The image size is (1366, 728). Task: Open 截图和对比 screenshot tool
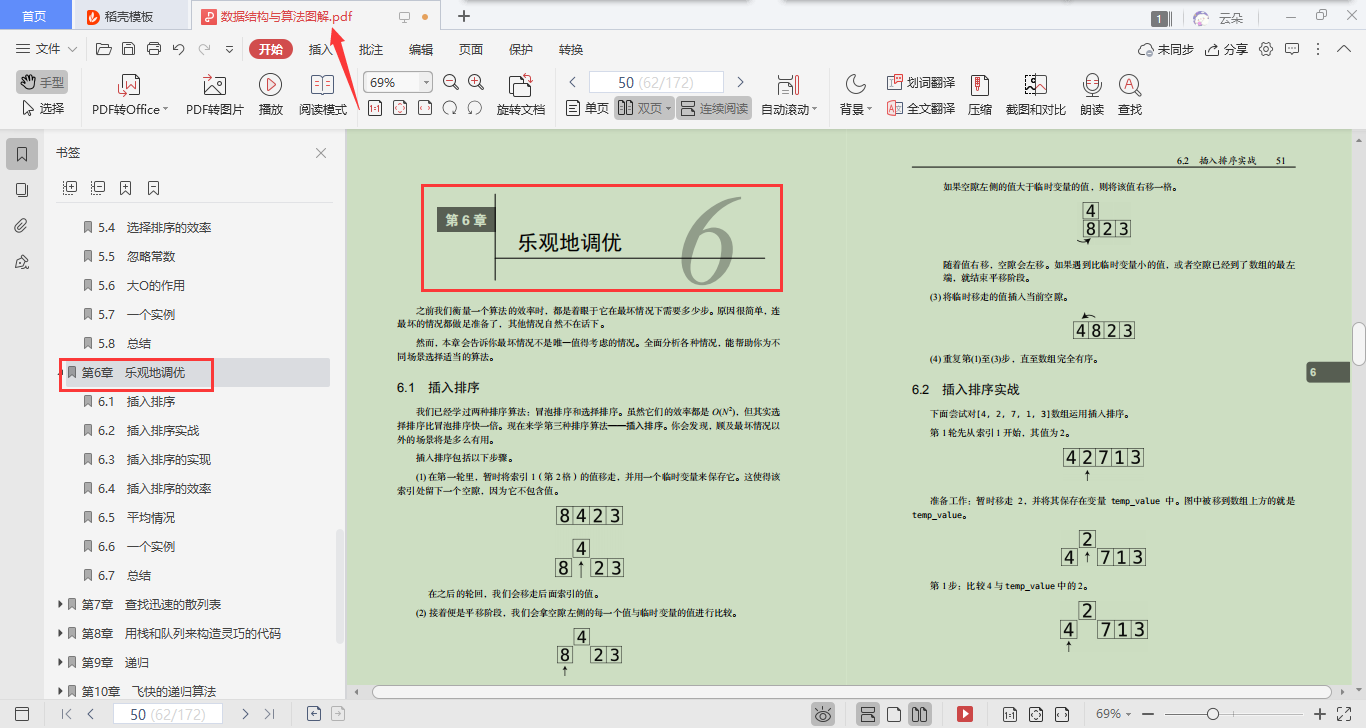(1035, 95)
